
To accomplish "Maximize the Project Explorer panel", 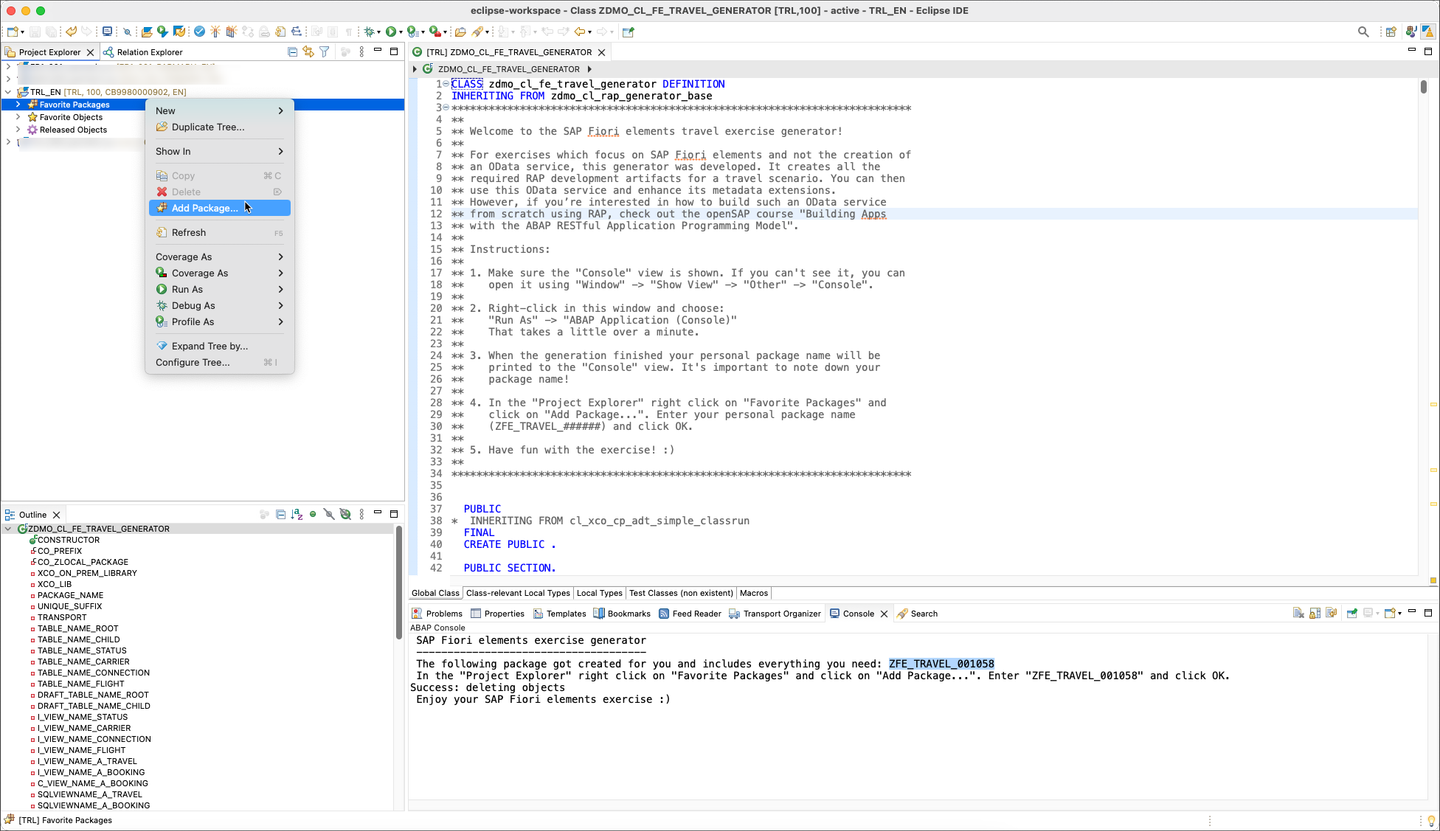I will tap(394, 51).
